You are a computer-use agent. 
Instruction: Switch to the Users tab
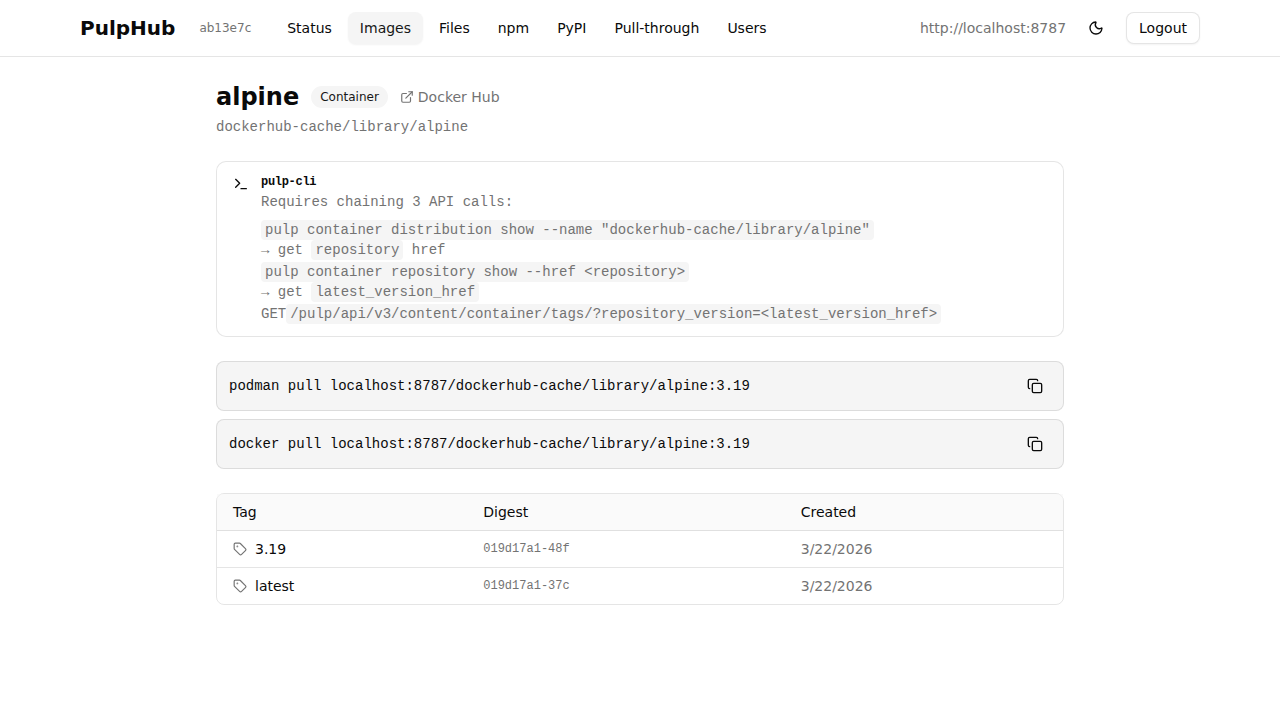click(747, 28)
